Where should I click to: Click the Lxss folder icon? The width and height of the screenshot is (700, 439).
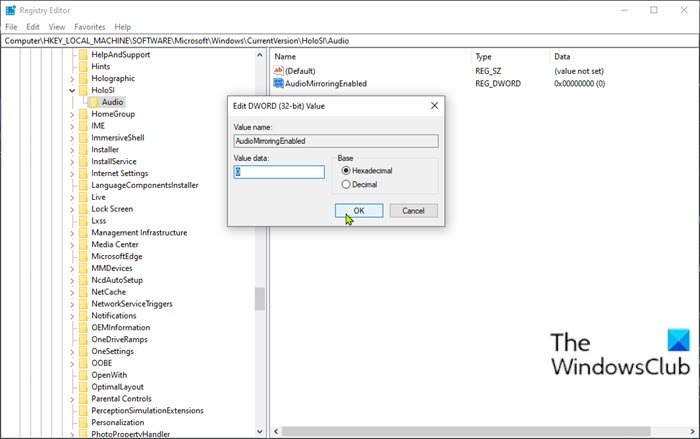(x=83, y=221)
